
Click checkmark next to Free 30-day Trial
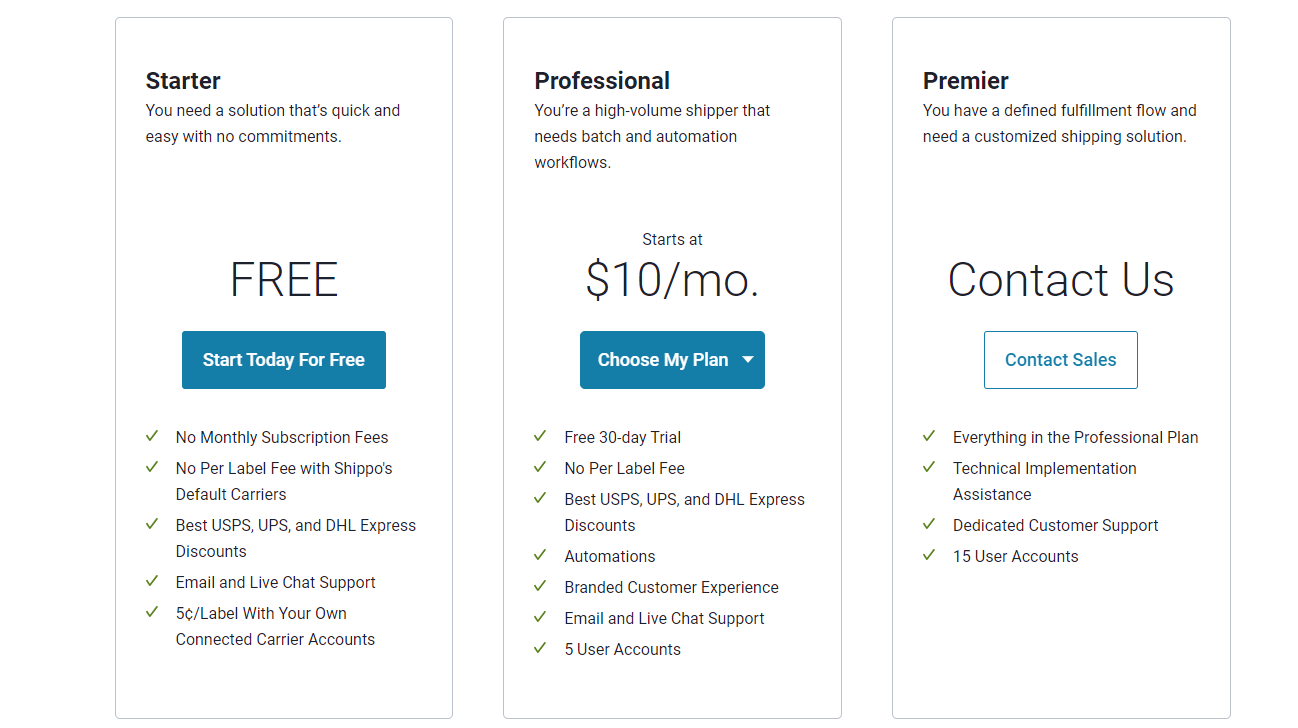tap(540, 436)
